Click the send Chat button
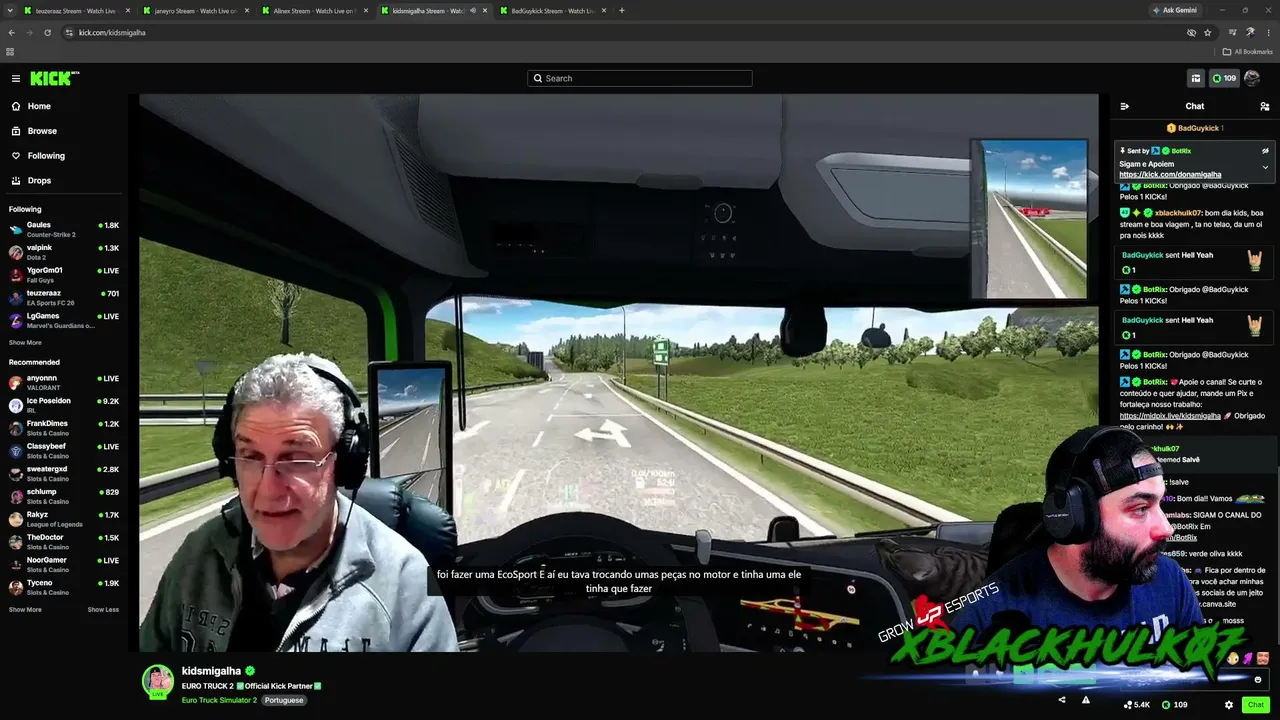Screen dimensions: 1280x720 point(1256,705)
